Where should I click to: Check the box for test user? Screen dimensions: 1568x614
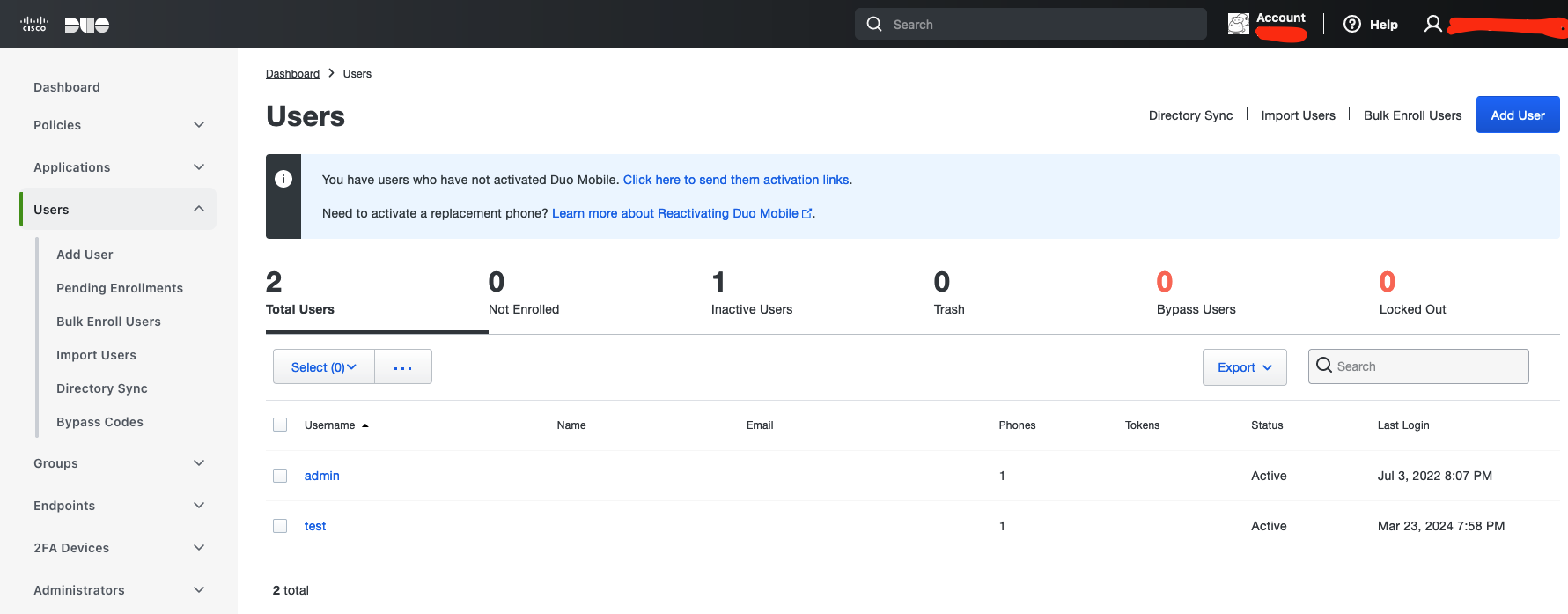pyautogui.click(x=280, y=526)
